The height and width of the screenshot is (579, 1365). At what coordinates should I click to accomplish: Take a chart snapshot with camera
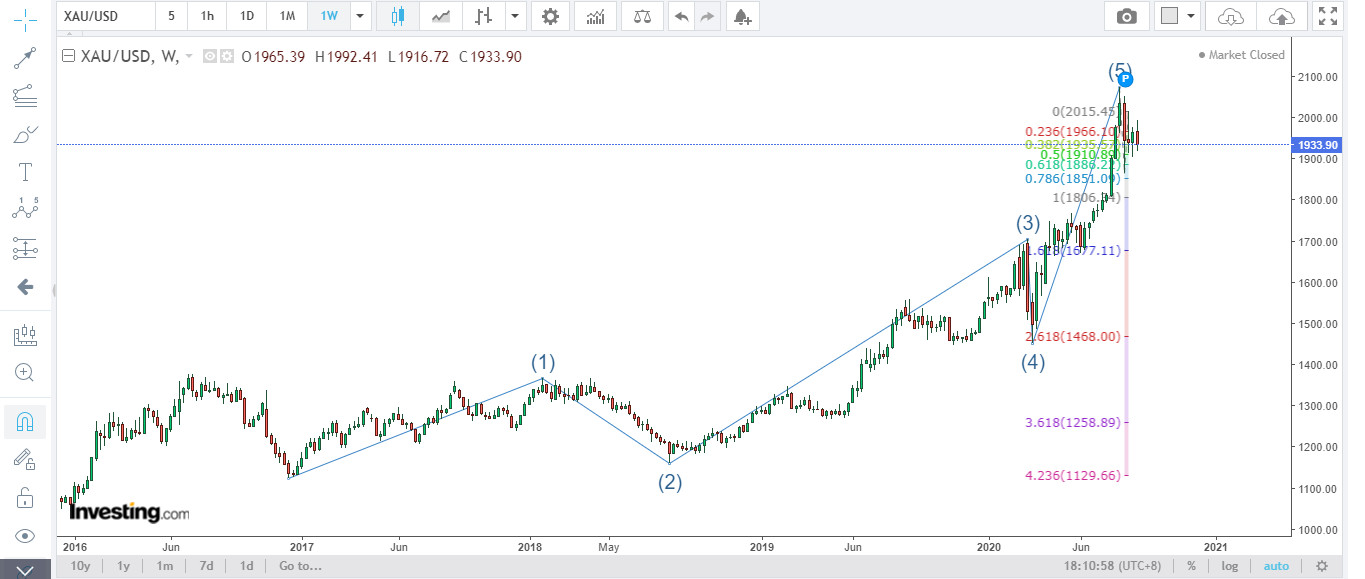tap(1127, 16)
